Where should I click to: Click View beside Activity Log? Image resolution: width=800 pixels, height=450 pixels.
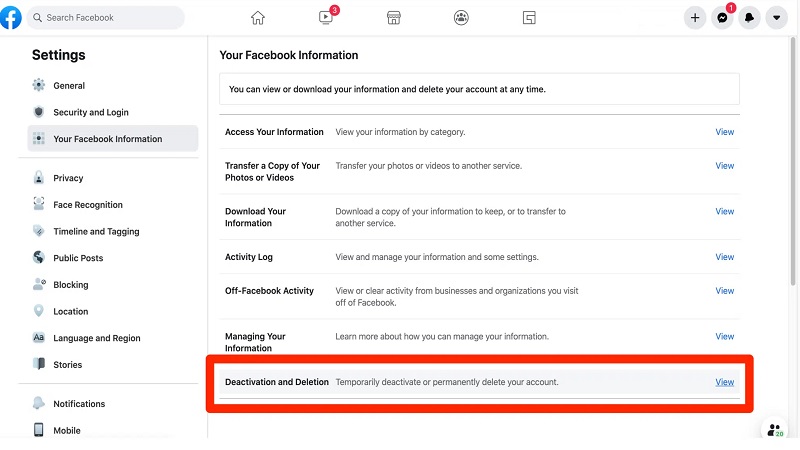[725, 257]
